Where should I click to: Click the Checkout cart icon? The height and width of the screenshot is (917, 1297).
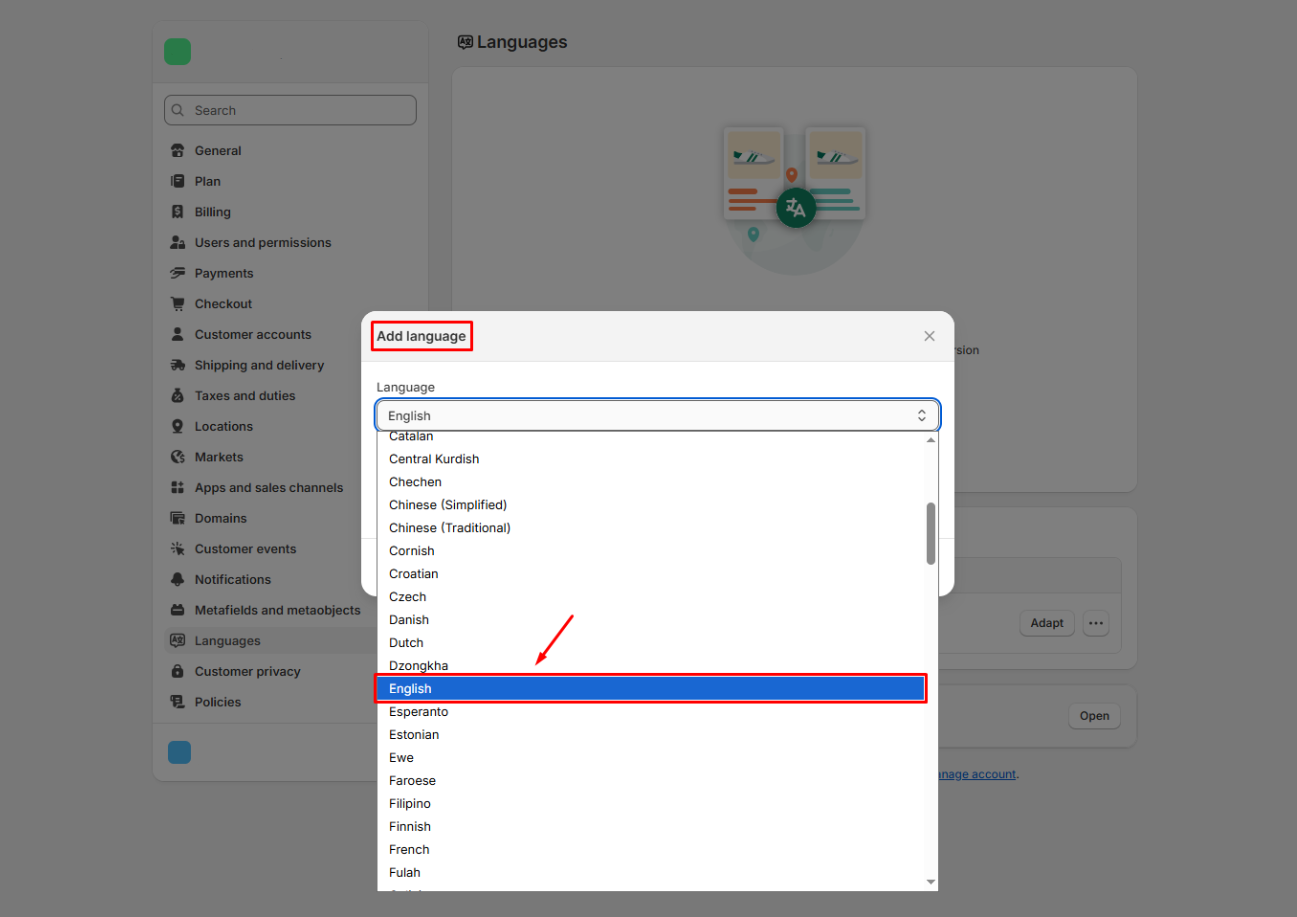[178, 304]
